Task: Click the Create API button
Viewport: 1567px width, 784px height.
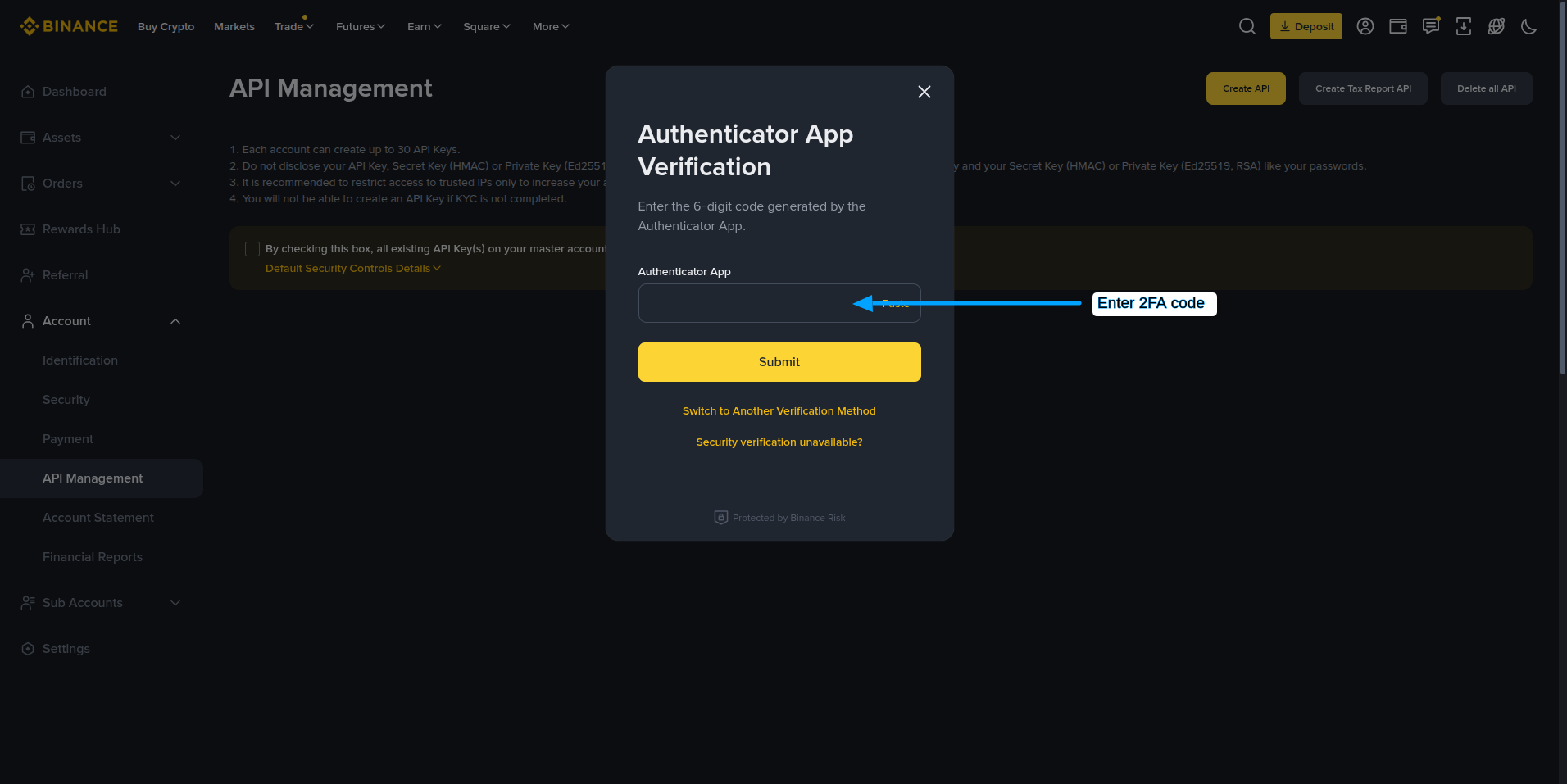Action: pyautogui.click(x=1246, y=88)
